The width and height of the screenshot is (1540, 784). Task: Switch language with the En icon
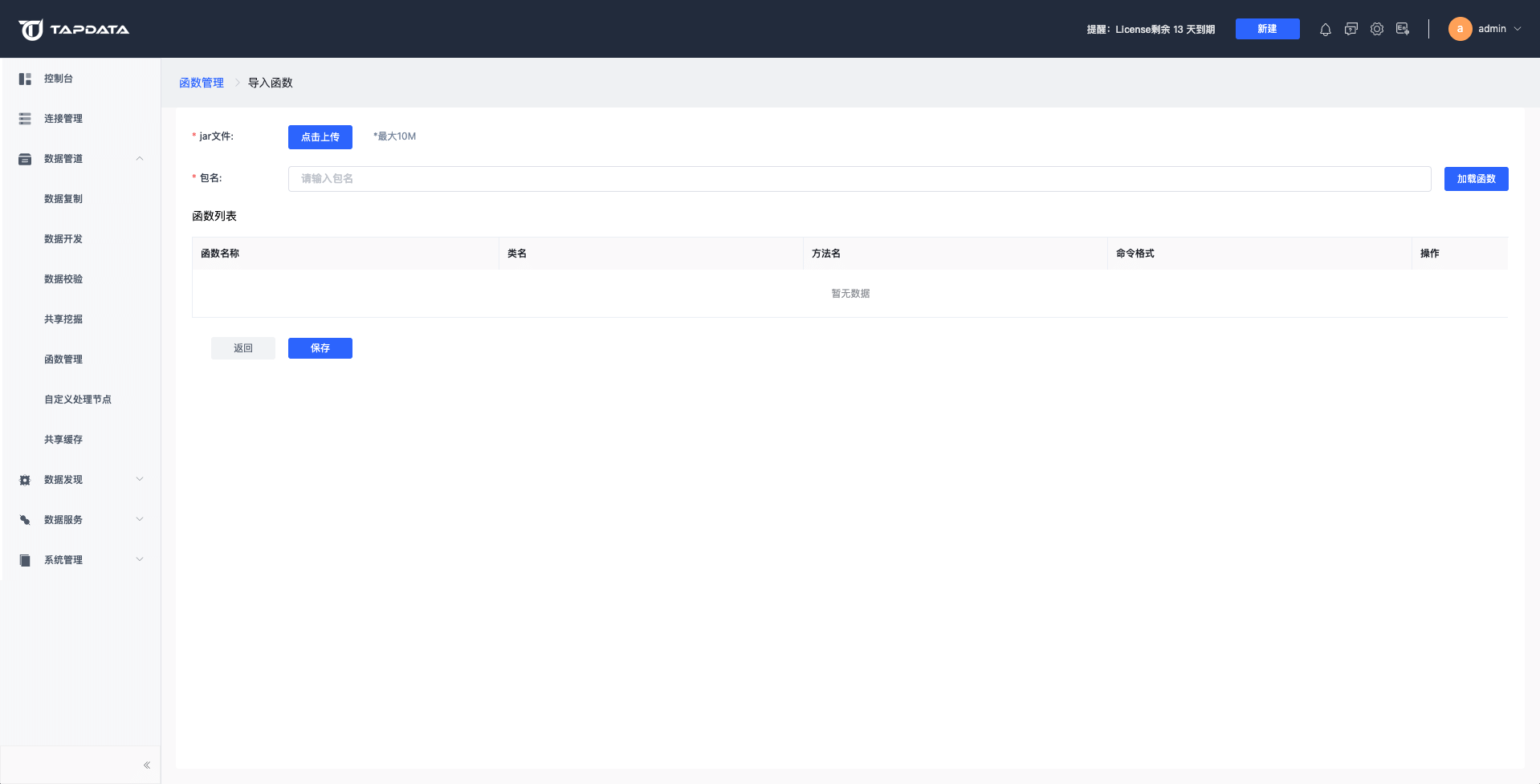pyautogui.click(x=1403, y=30)
